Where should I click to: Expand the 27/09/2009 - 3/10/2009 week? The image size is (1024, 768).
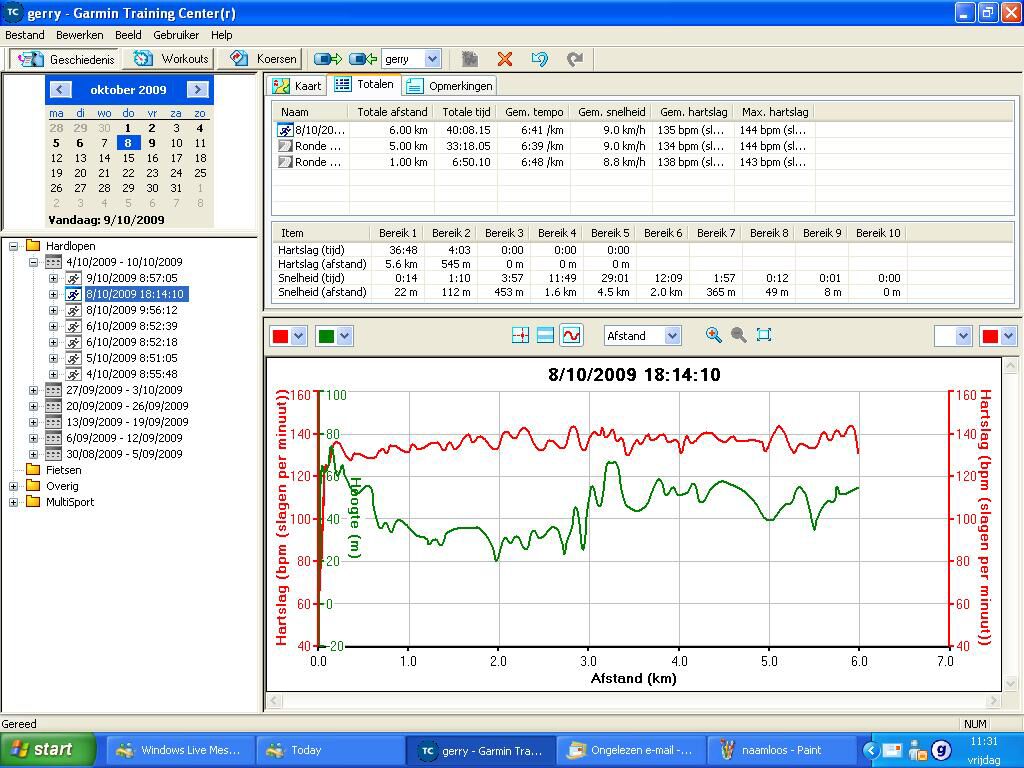point(33,390)
